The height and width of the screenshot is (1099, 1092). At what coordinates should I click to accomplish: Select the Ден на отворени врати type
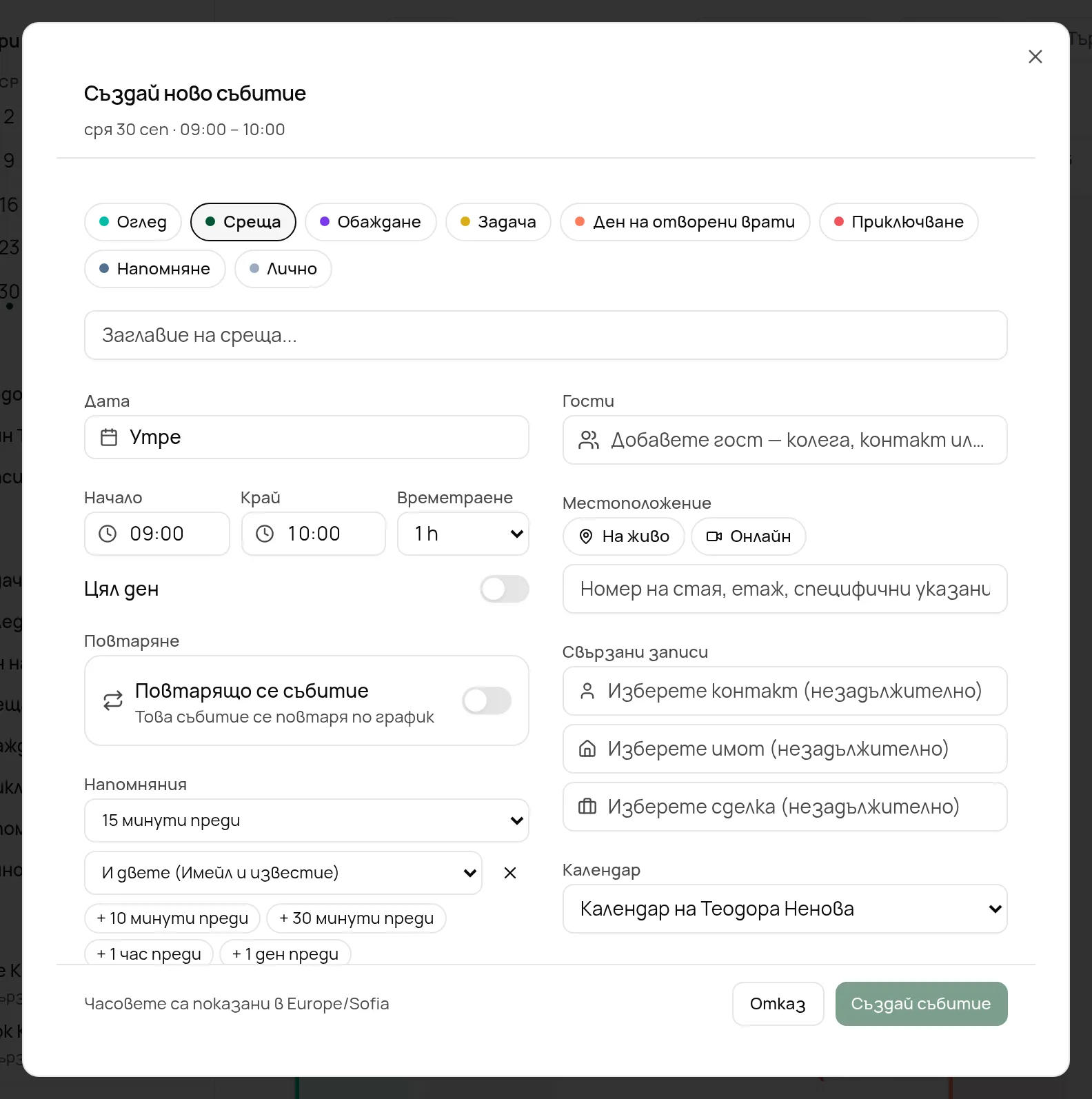tap(685, 222)
